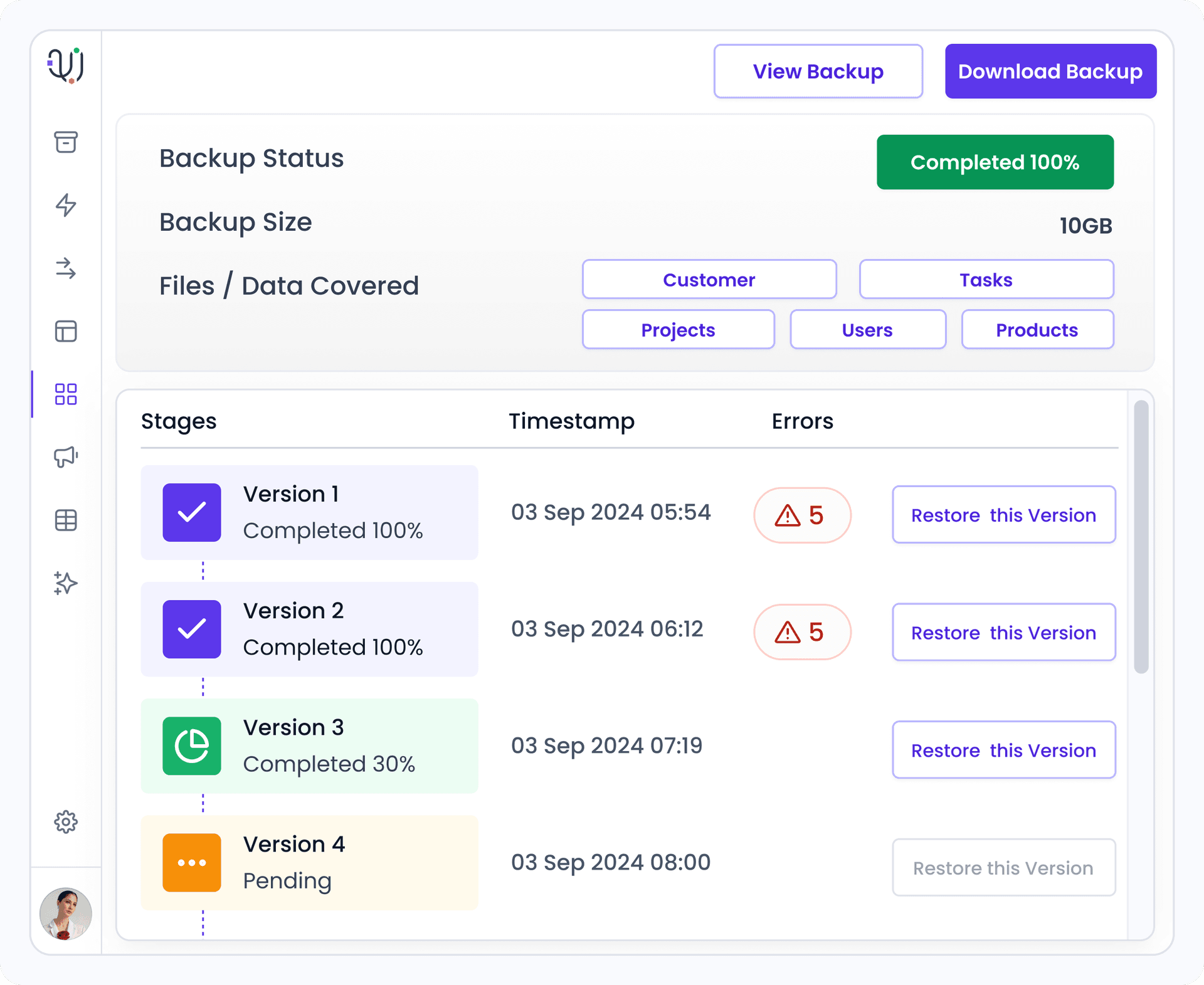Open the archive panel in the sidebar
This screenshot has width=1204, height=985.
[x=65, y=143]
